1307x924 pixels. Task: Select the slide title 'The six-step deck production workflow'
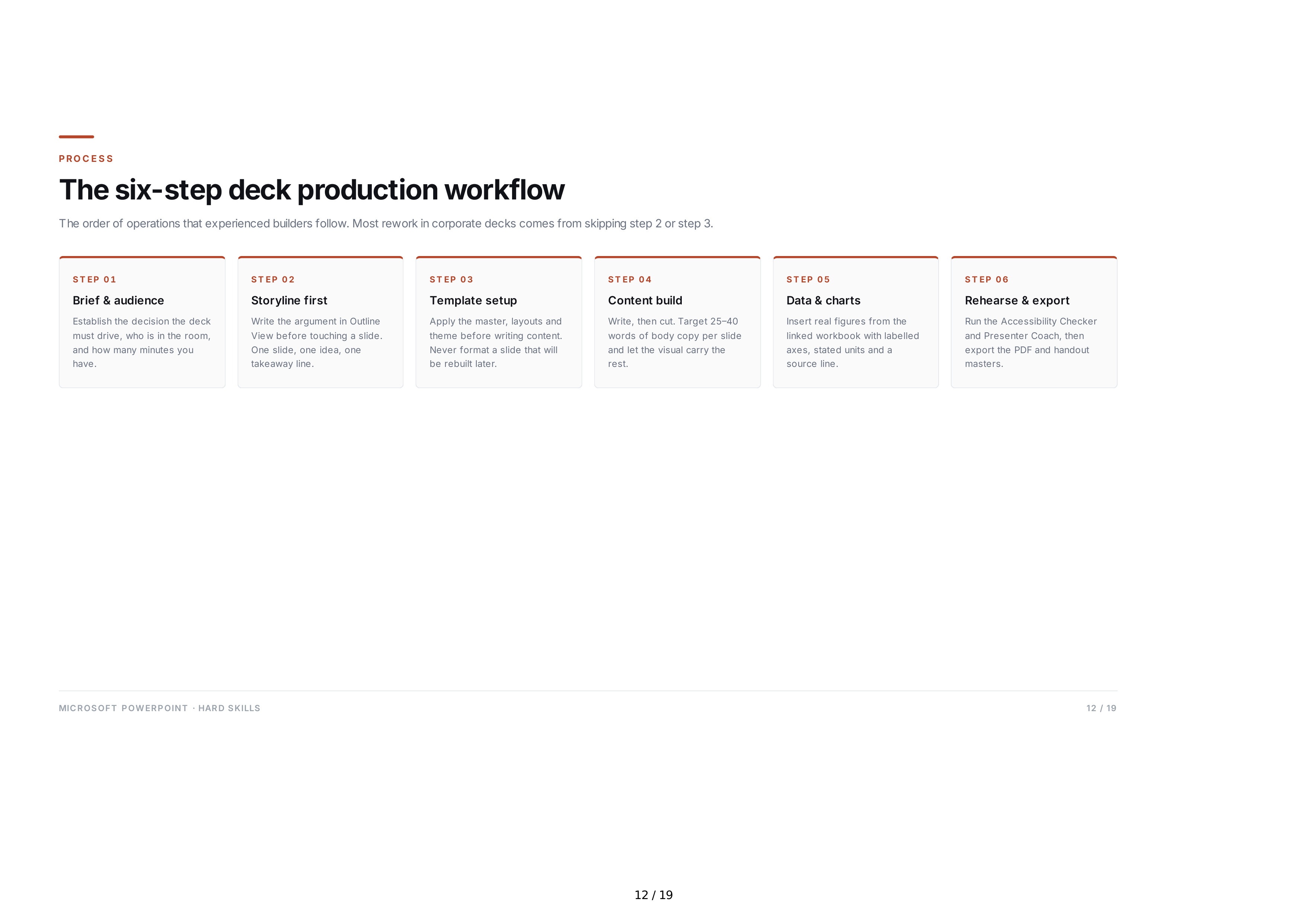312,190
